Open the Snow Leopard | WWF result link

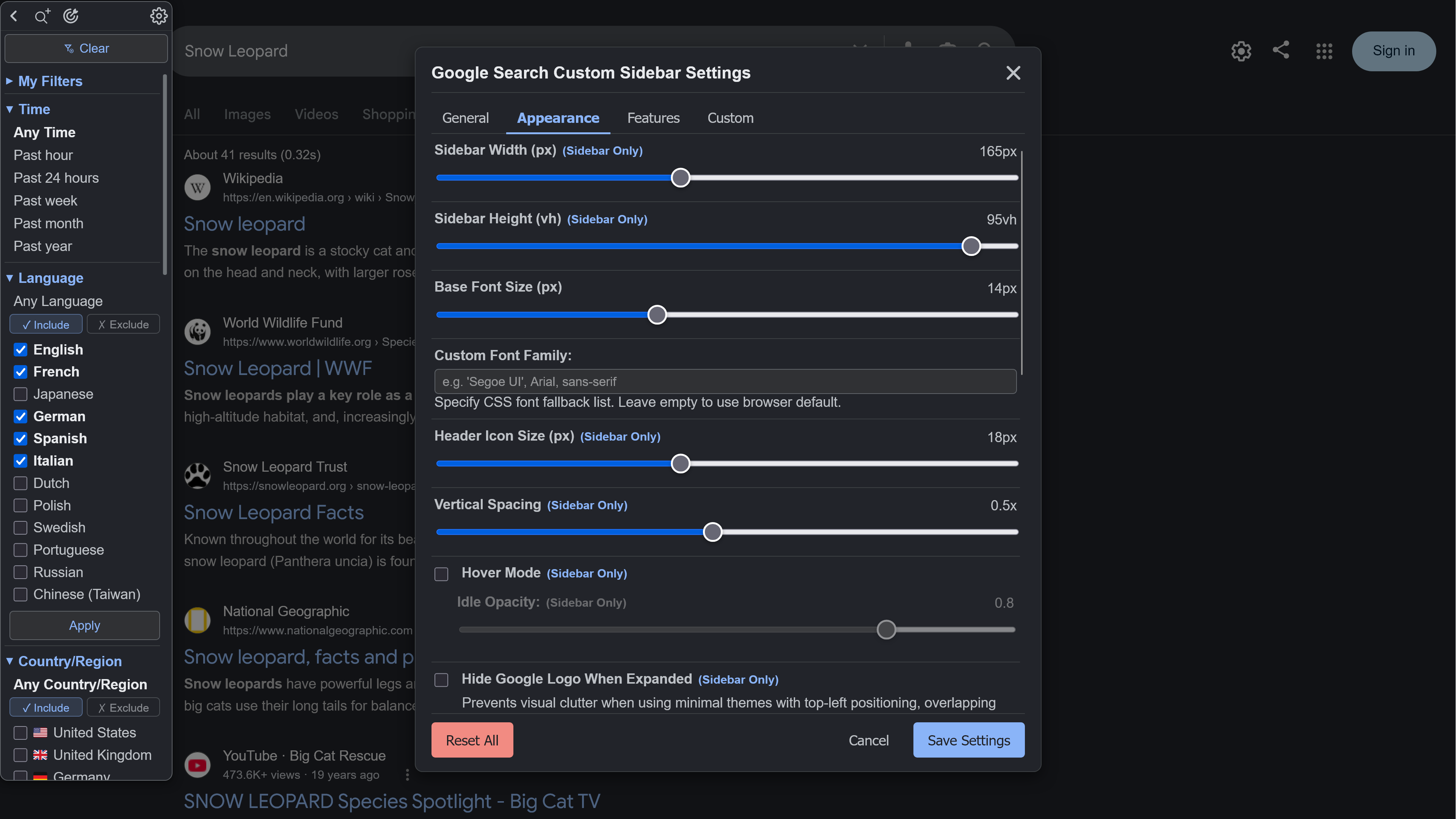click(x=278, y=369)
